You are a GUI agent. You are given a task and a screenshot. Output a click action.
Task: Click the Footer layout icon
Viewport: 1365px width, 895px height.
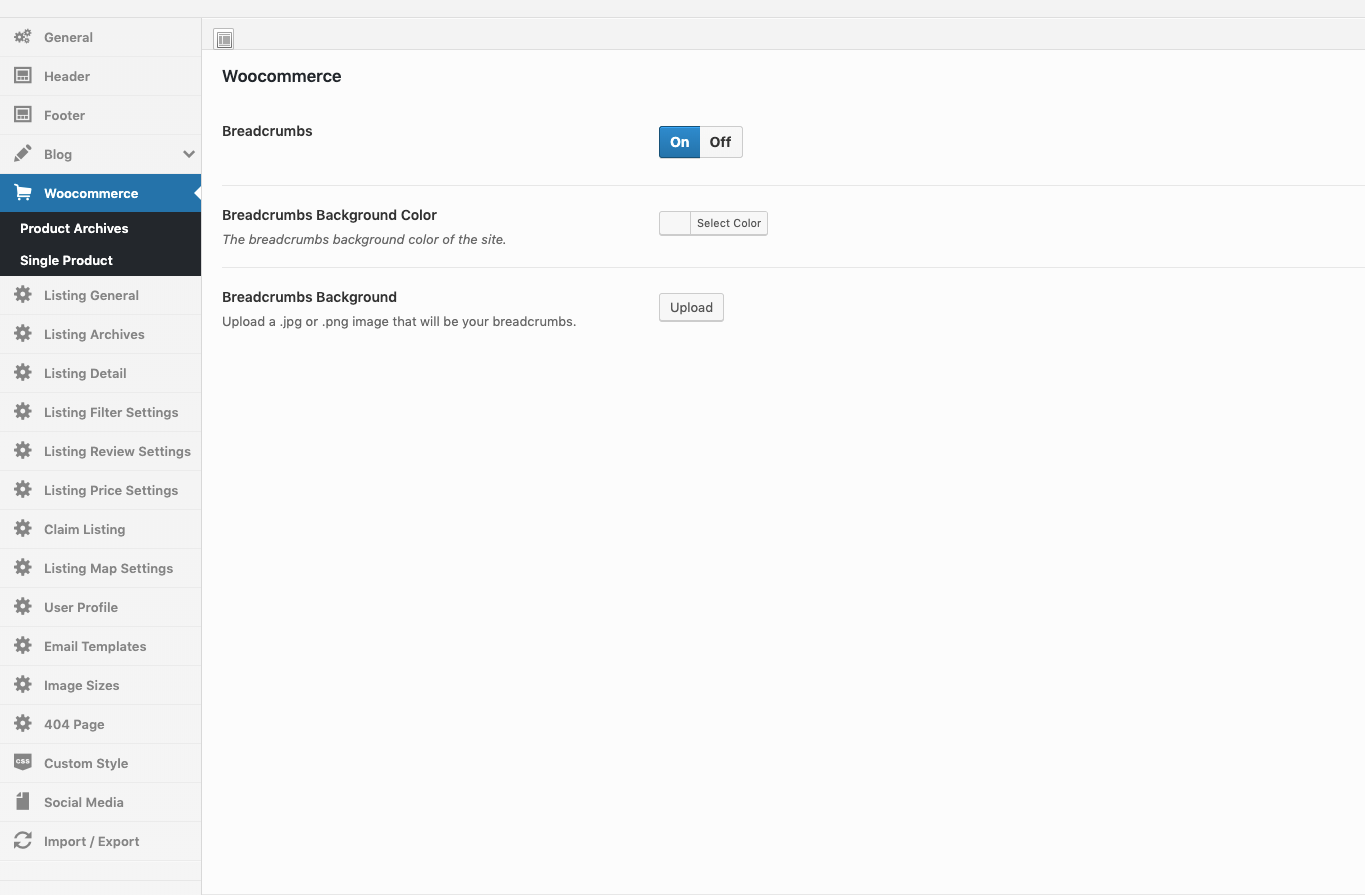coord(22,115)
